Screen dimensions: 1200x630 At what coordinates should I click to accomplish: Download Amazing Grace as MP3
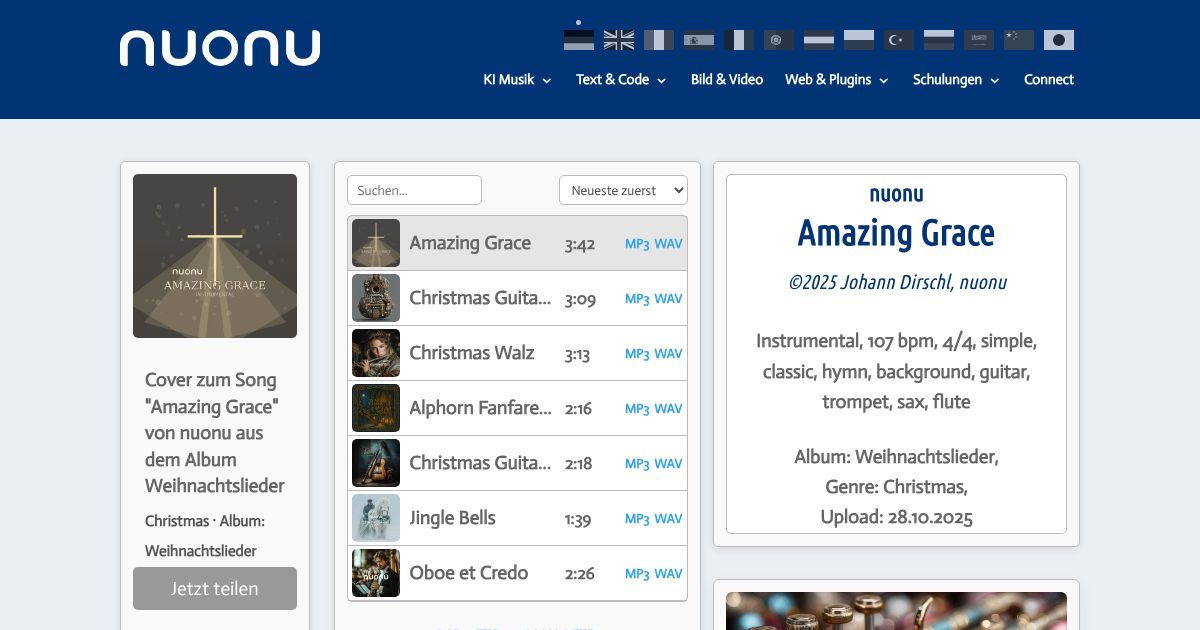tap(637, 244)
